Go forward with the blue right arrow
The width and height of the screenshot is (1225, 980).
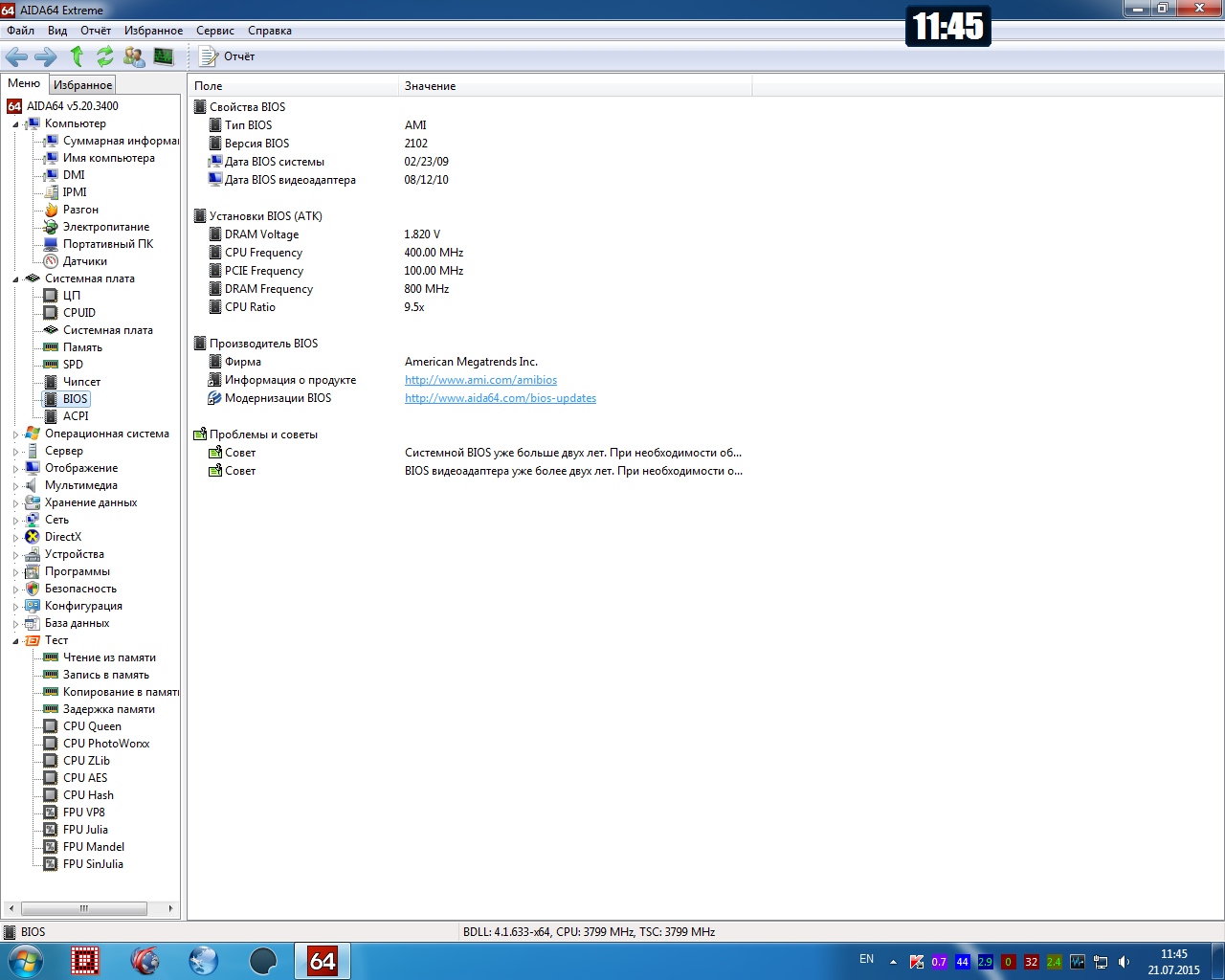point(46,56)
